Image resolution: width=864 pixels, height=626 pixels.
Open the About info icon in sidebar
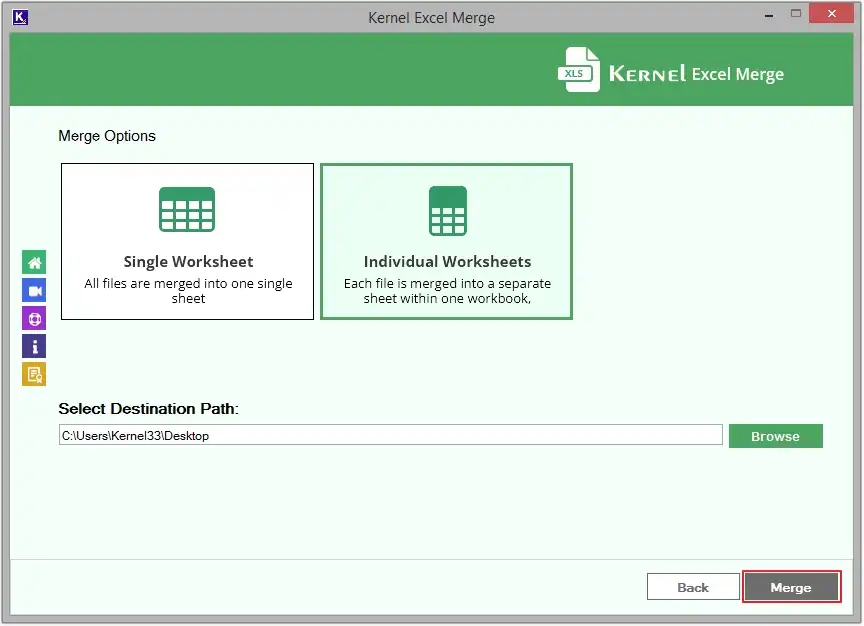point(34,347)
